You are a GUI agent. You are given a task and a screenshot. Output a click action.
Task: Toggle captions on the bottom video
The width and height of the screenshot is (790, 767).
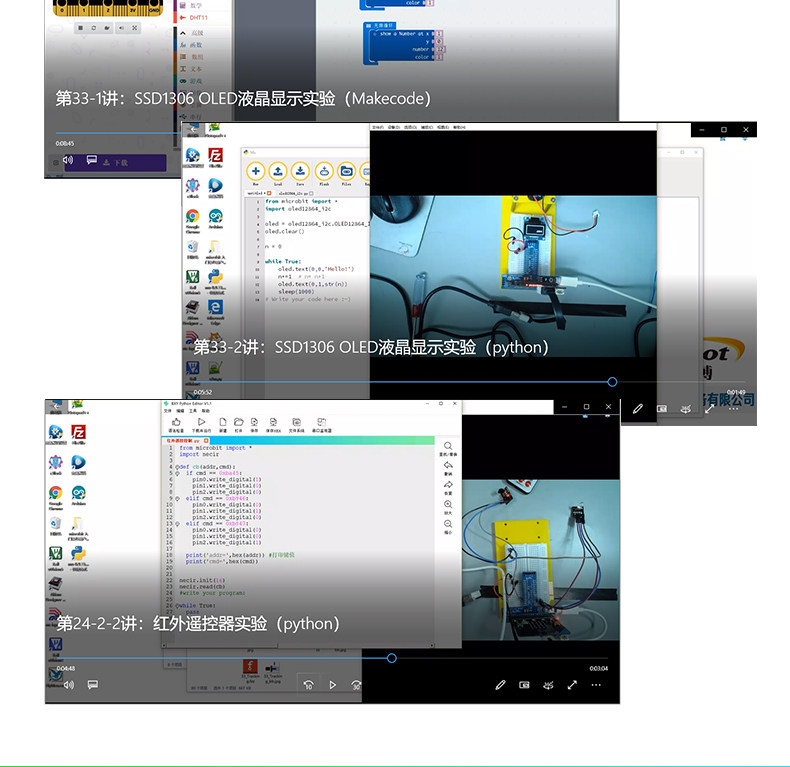click(93, 684)
